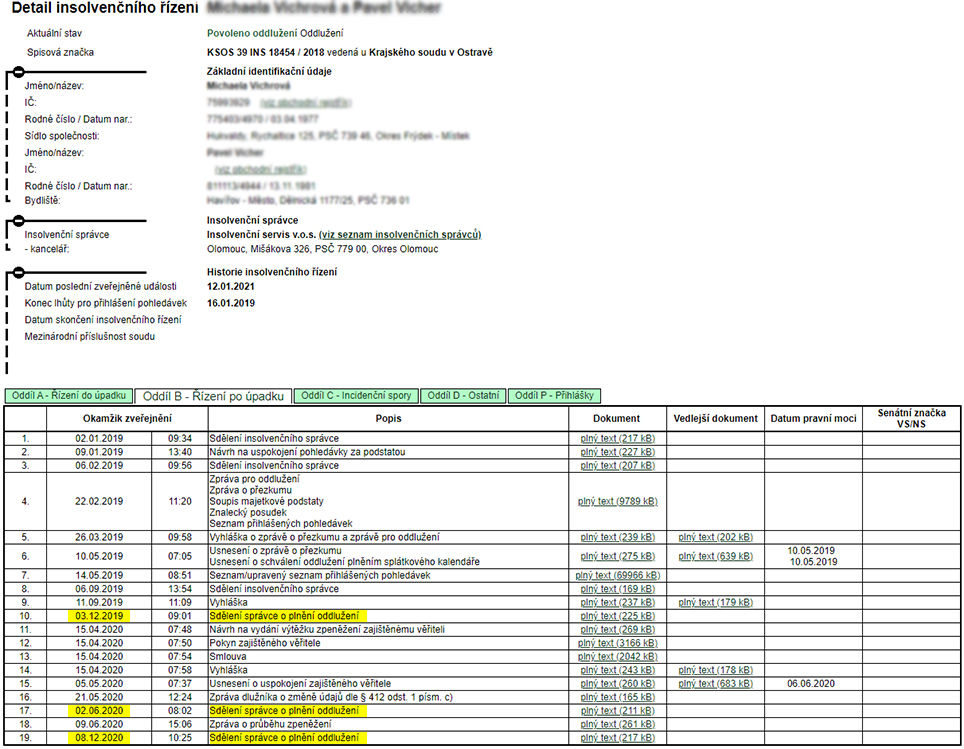
Task: Go to the Oddíl D - Ostatní tab
Action: point(464,395)
